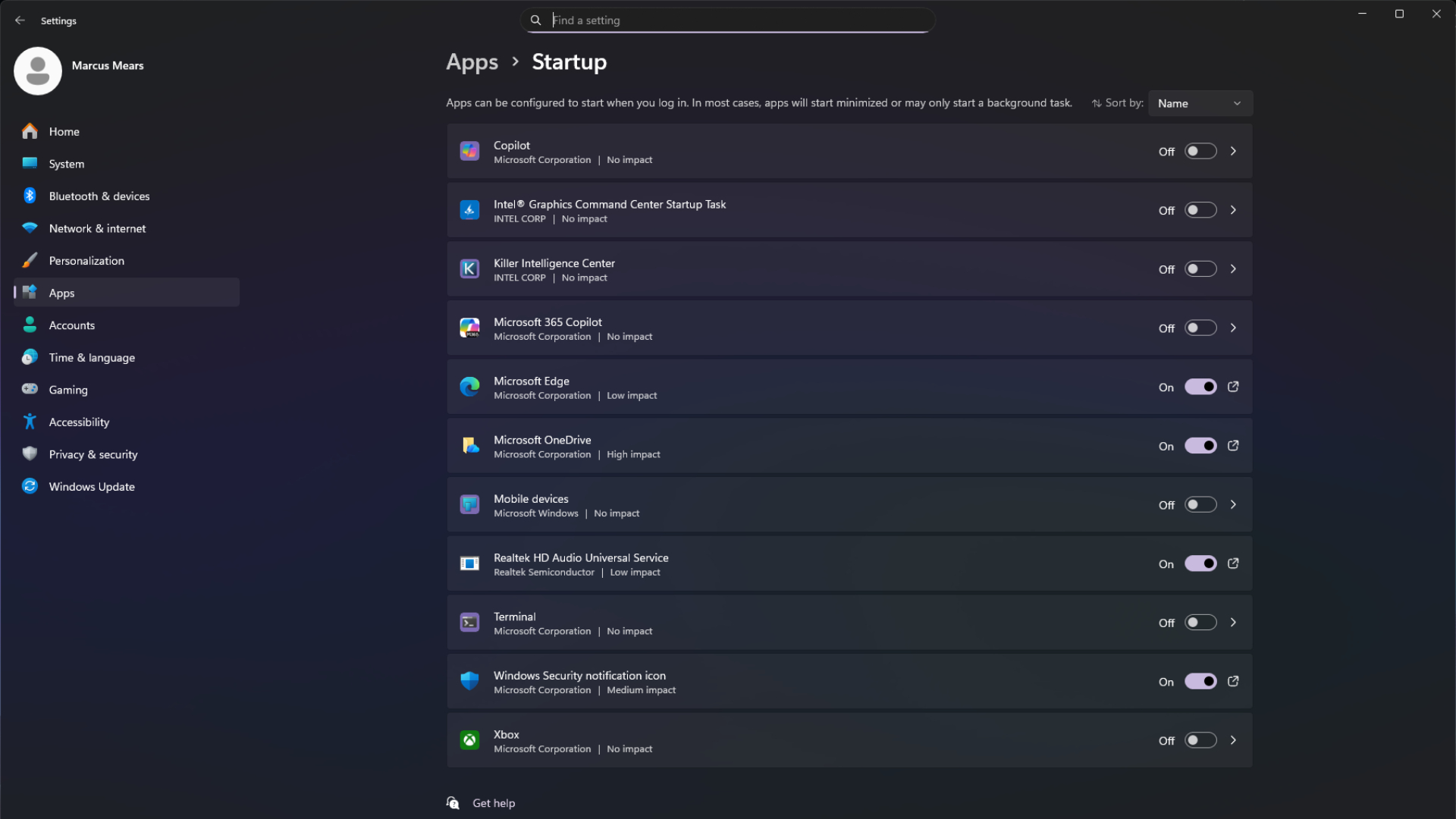1456x819 pixels.
Task: Open the Sort by Name dropdown
Action: pos(1200,102)
